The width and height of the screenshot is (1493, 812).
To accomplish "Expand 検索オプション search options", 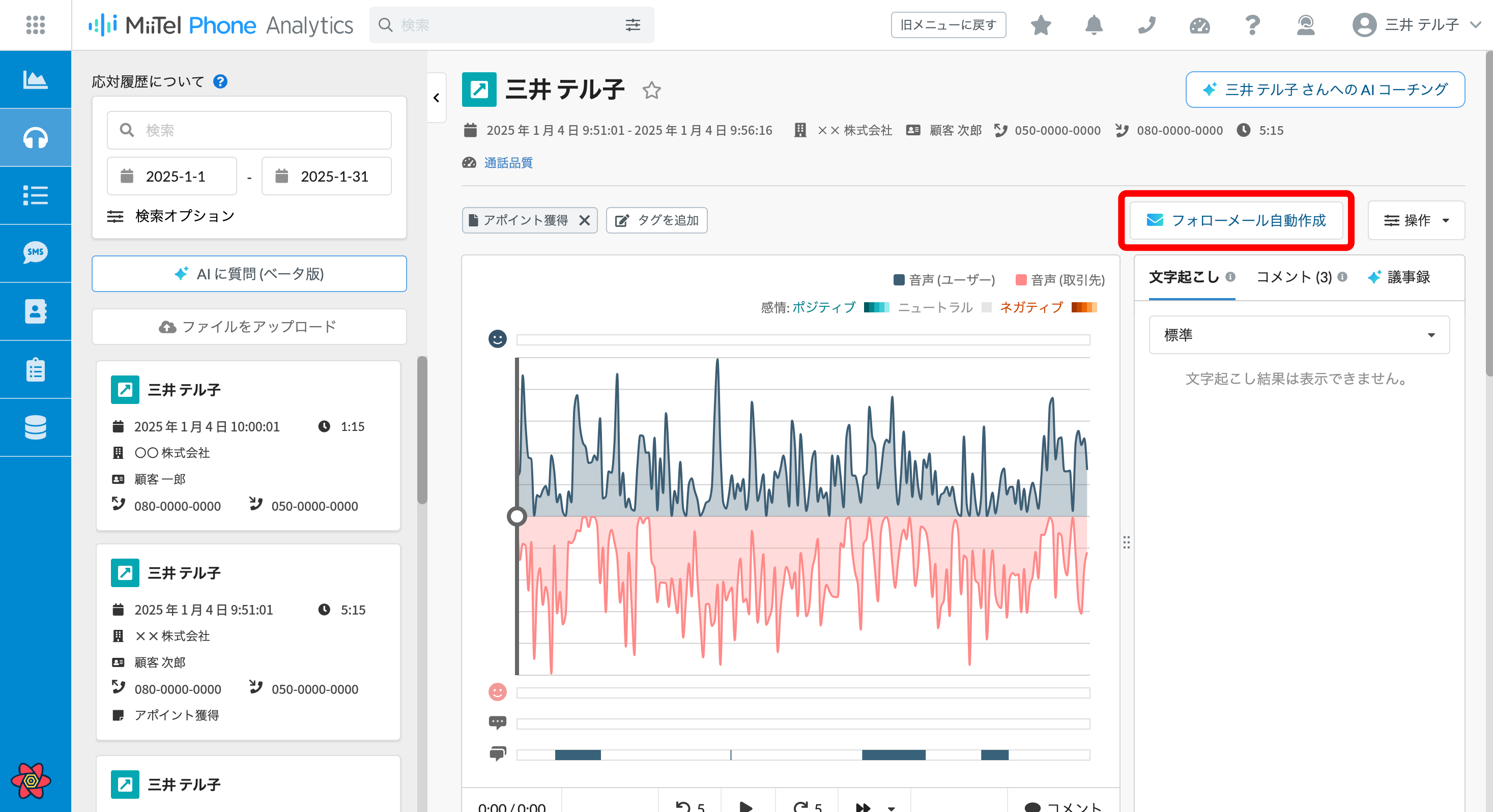I will coord(171,216).
